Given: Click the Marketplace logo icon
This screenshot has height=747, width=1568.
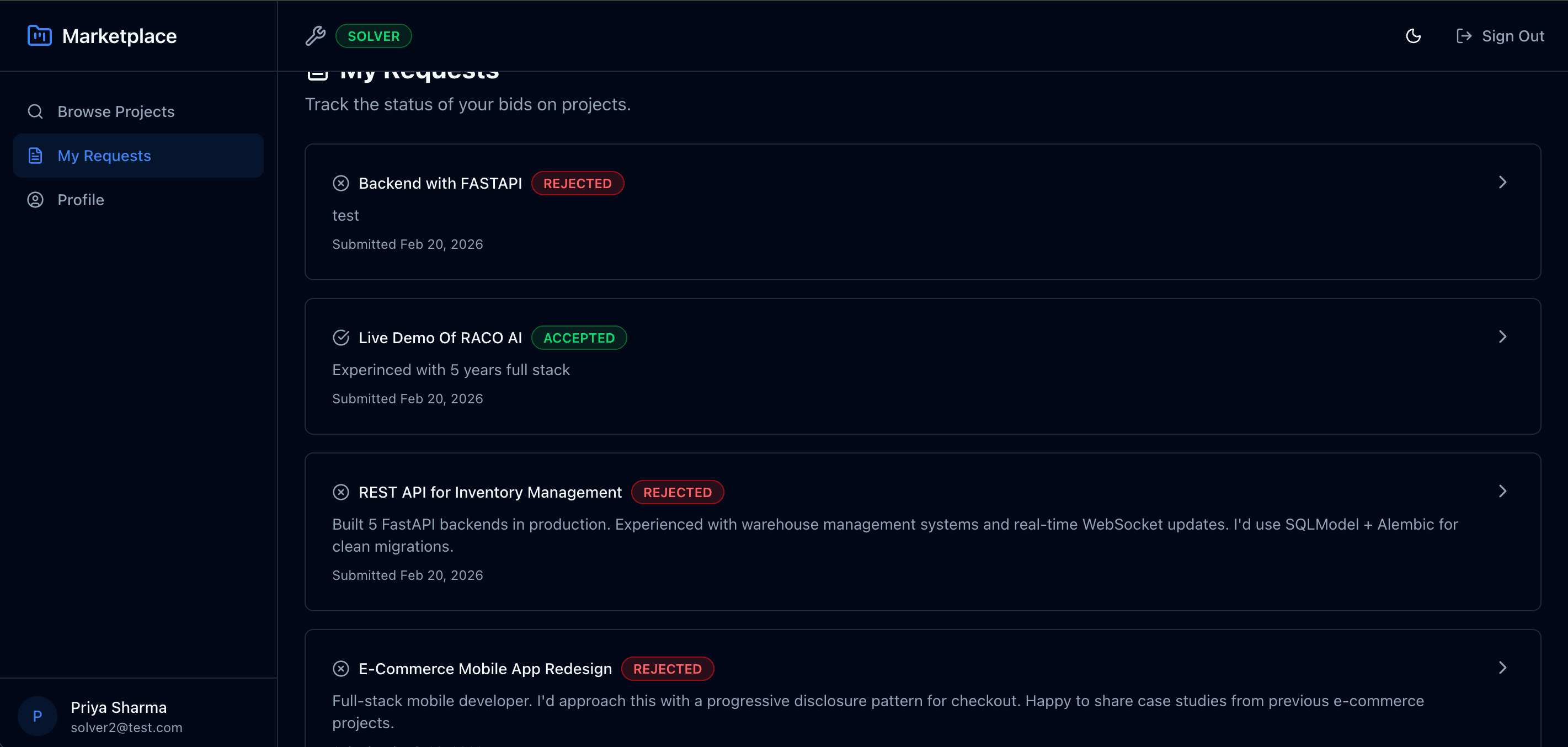Looking at the screenshot, I should 40,35.
